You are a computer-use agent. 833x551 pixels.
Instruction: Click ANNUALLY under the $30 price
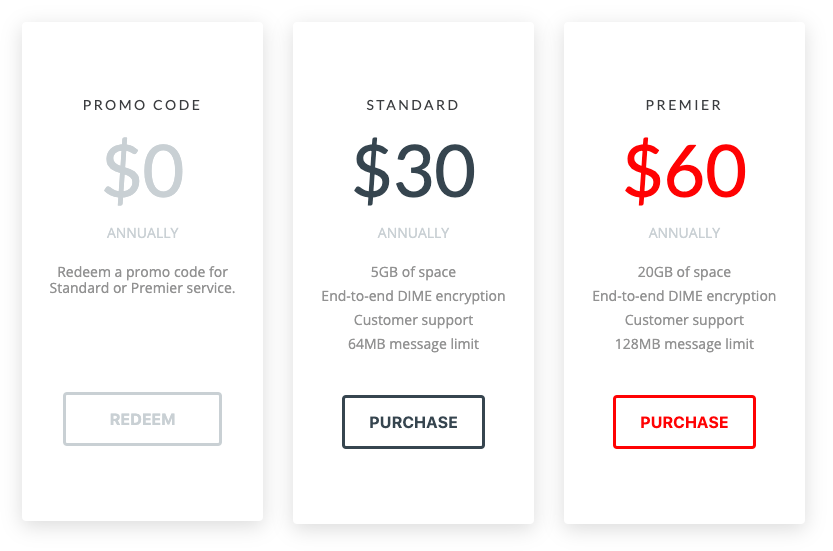pyautogui.click(x=413, y=233)
